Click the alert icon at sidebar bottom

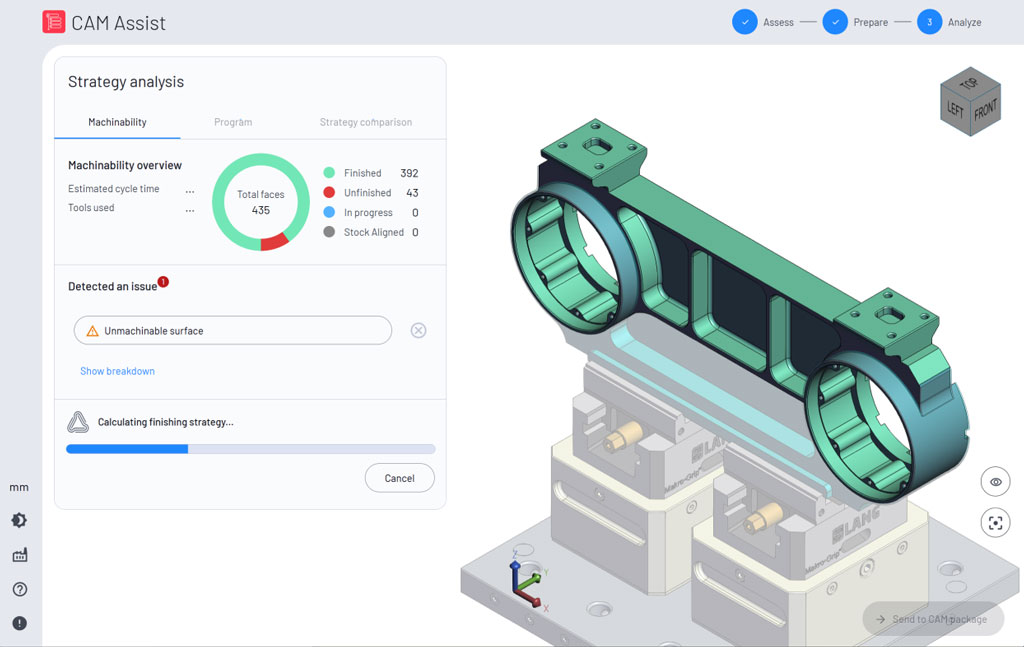pyautogui.click(x=19, y=621)
